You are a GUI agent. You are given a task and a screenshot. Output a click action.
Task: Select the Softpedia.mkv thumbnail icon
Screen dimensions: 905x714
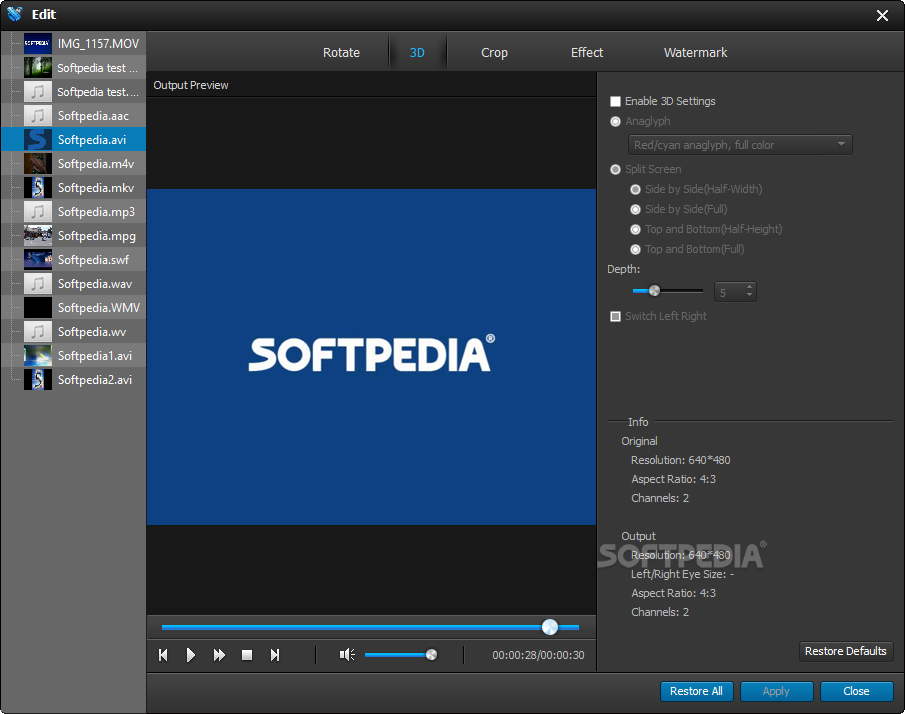[38, 188]
